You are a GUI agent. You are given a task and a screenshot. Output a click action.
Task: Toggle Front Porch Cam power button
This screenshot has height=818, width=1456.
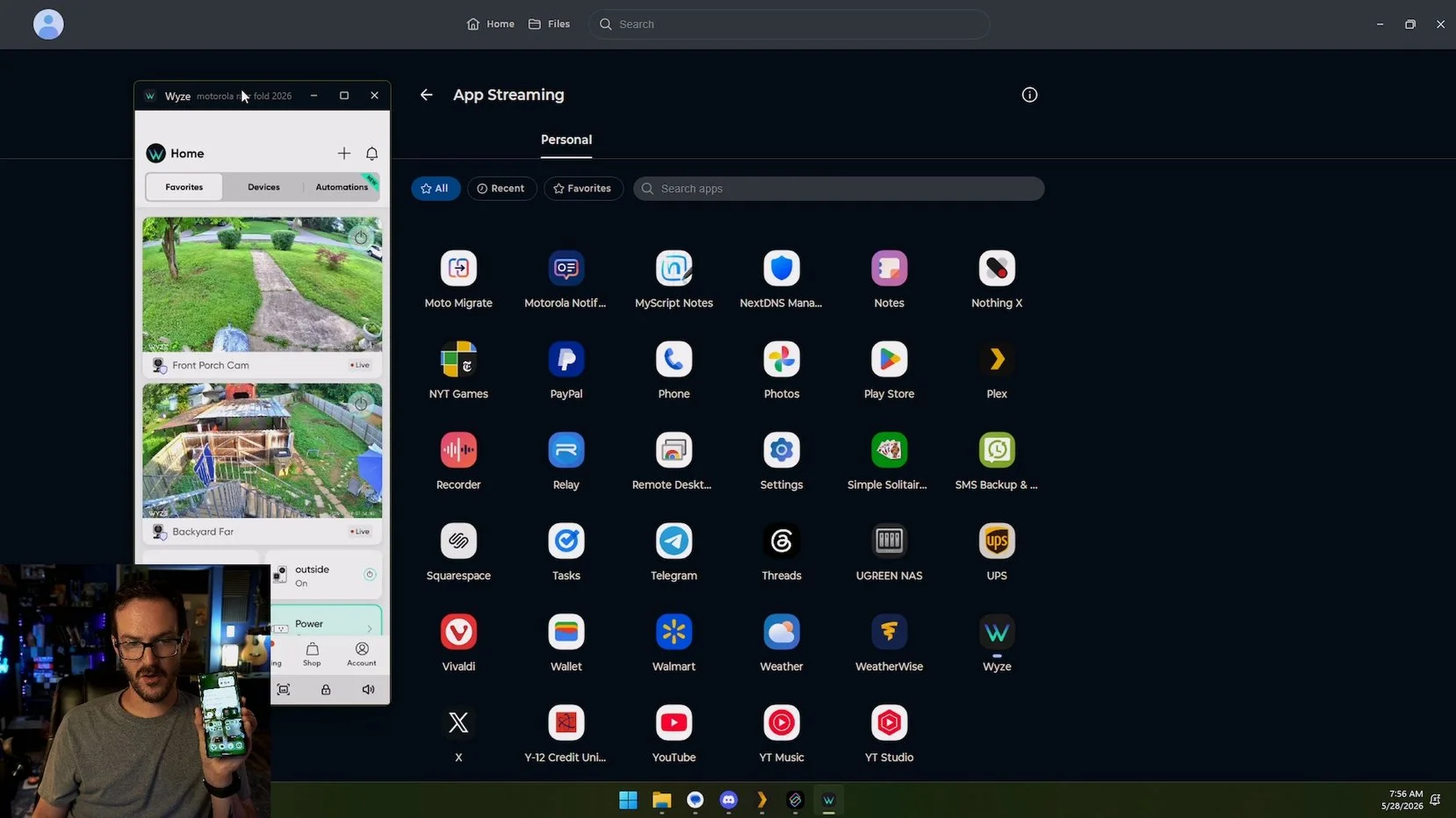361,238
